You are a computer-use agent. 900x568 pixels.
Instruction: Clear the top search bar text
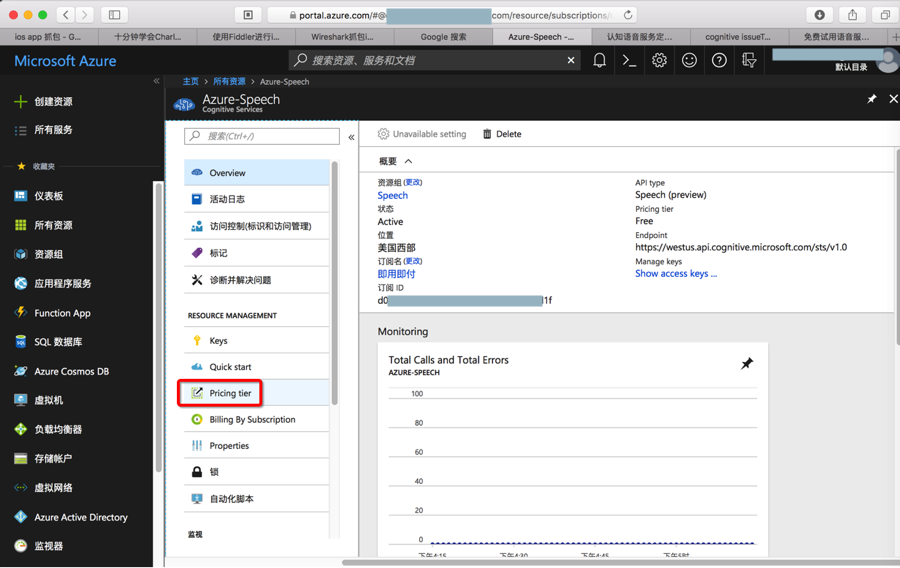[571, 61]
